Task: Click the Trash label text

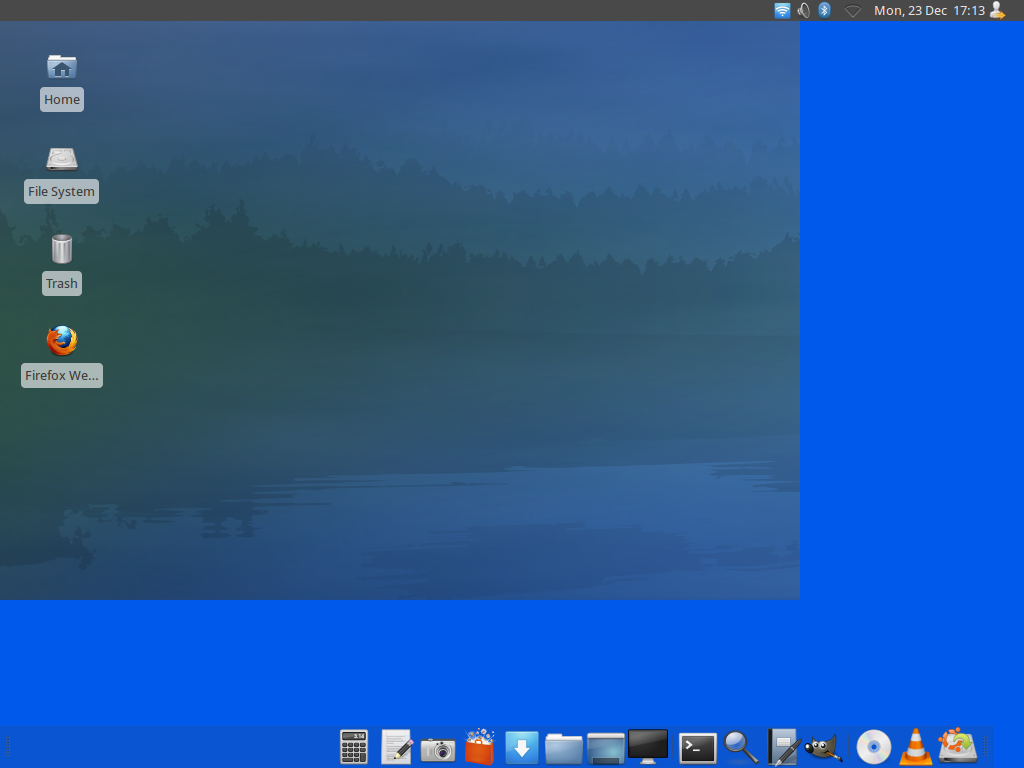Action: point(62,283)
